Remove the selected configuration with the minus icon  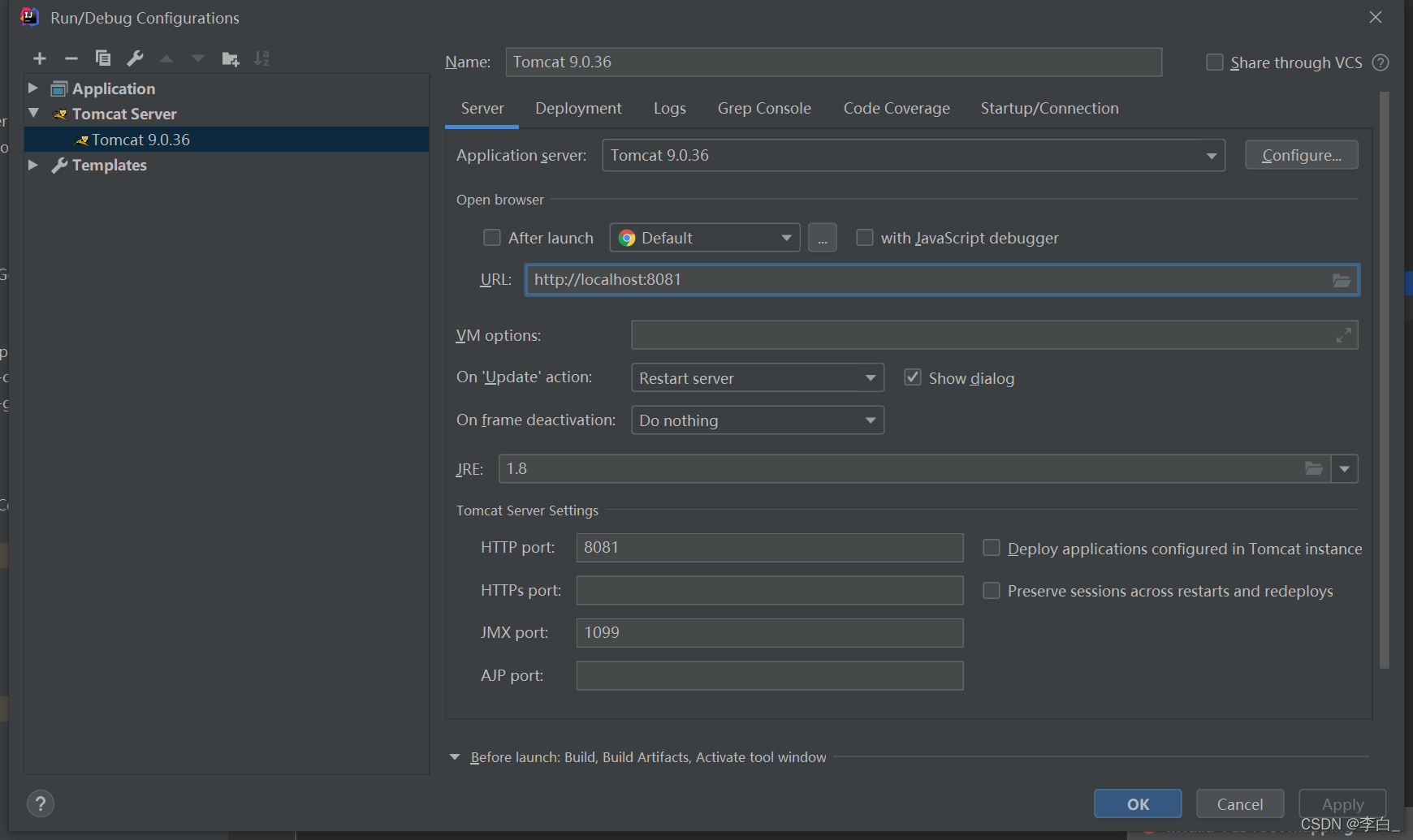click(71, 58)
